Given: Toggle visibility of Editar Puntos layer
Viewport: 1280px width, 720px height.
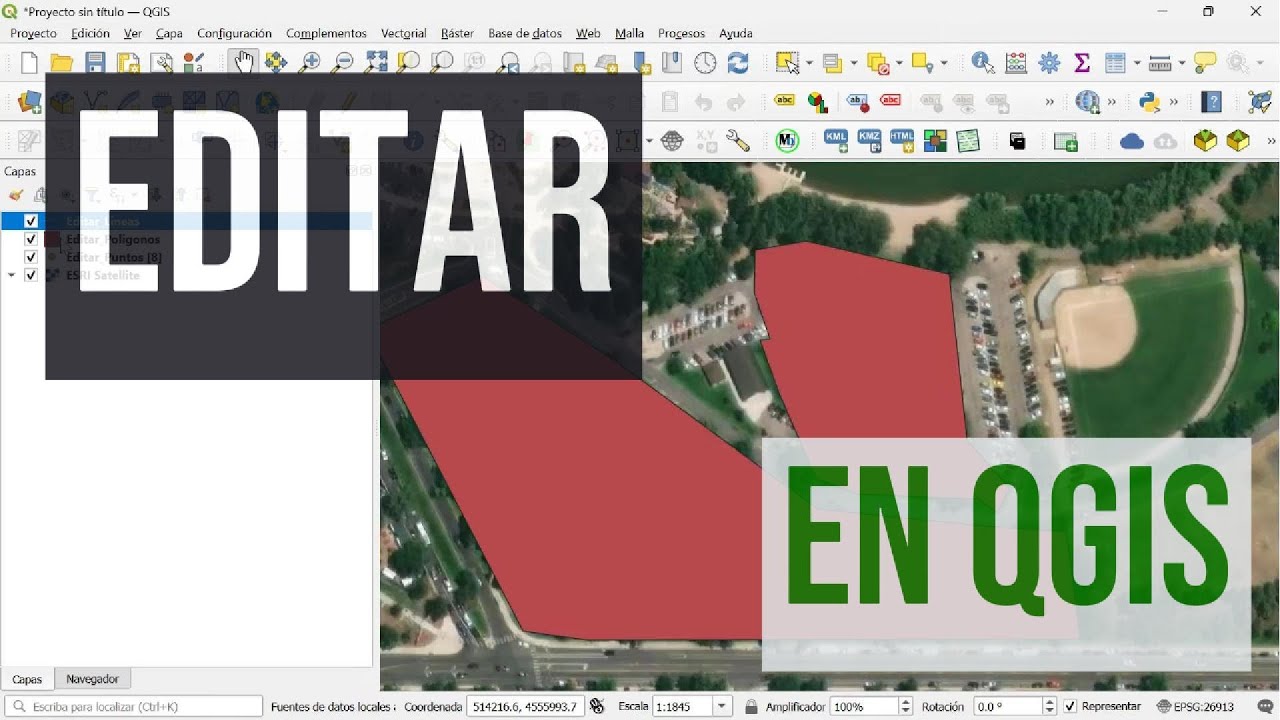Looking at the screenshot, I should point(31,257).
